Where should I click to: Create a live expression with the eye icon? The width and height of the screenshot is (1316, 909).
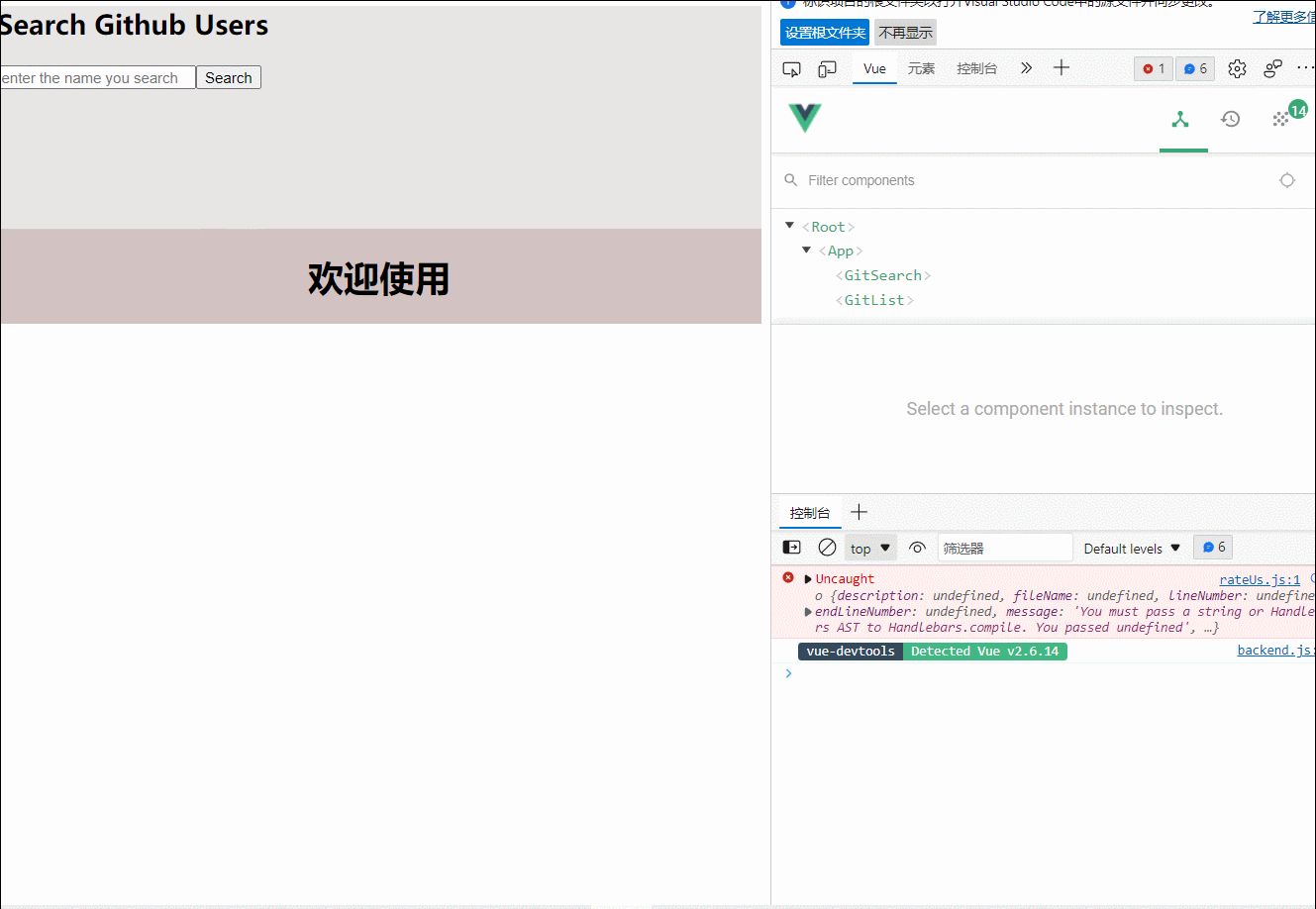click(916, 548)
